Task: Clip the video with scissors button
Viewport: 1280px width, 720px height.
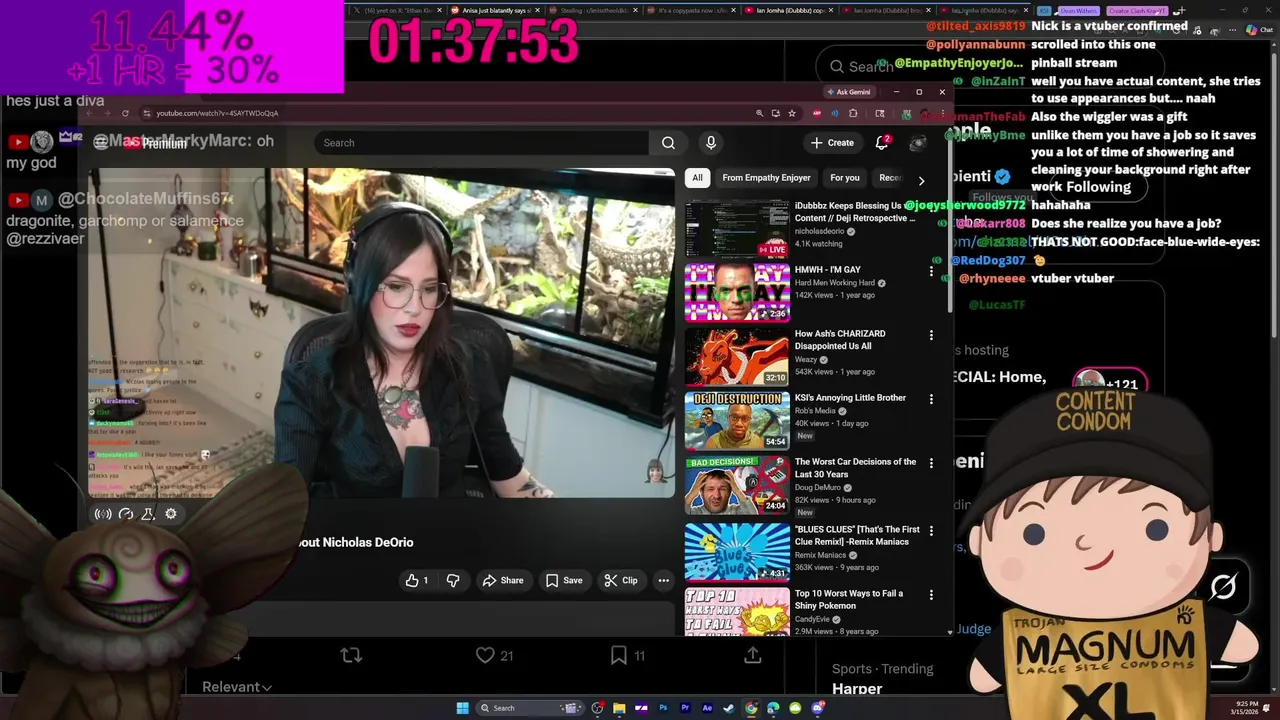Action: [x=620, y=580]
